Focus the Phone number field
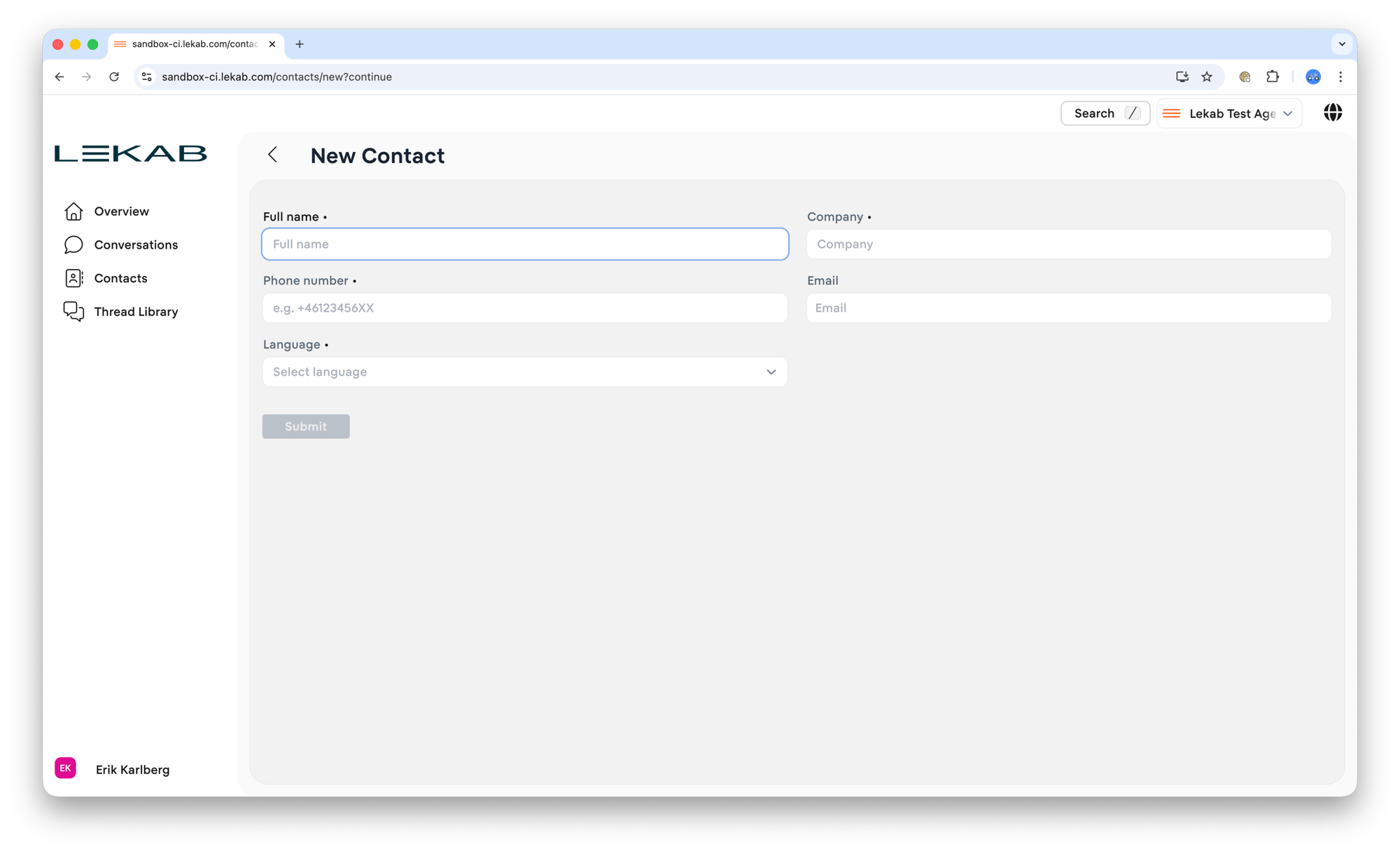This screenshot has height=853, width=1400. pyautogui.click(x=525, y=308)
